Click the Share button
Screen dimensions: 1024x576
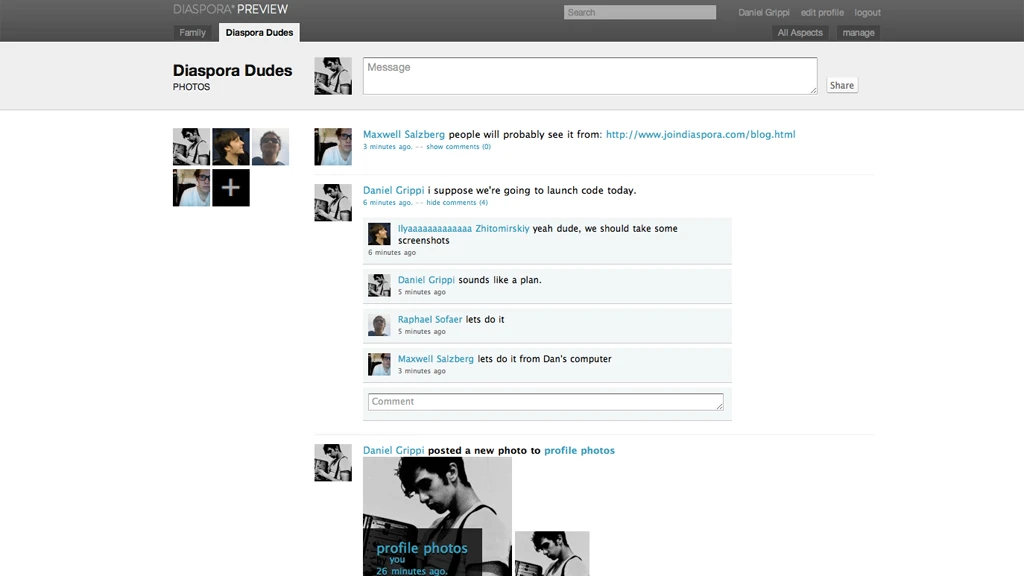tap(842, 85)
